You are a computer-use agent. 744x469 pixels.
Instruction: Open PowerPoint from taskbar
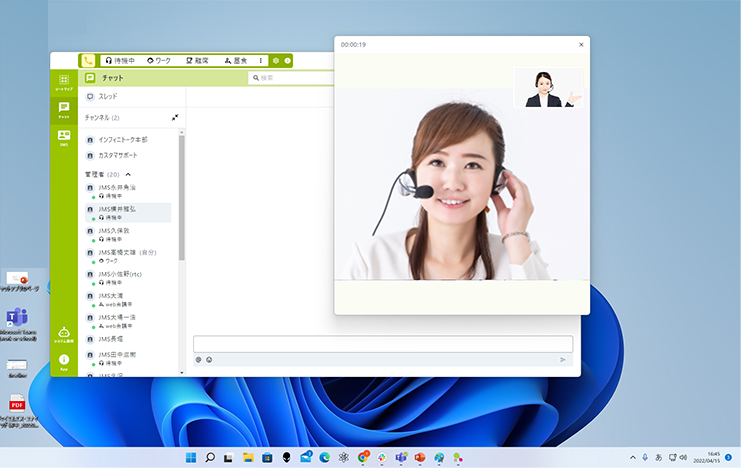420,458
